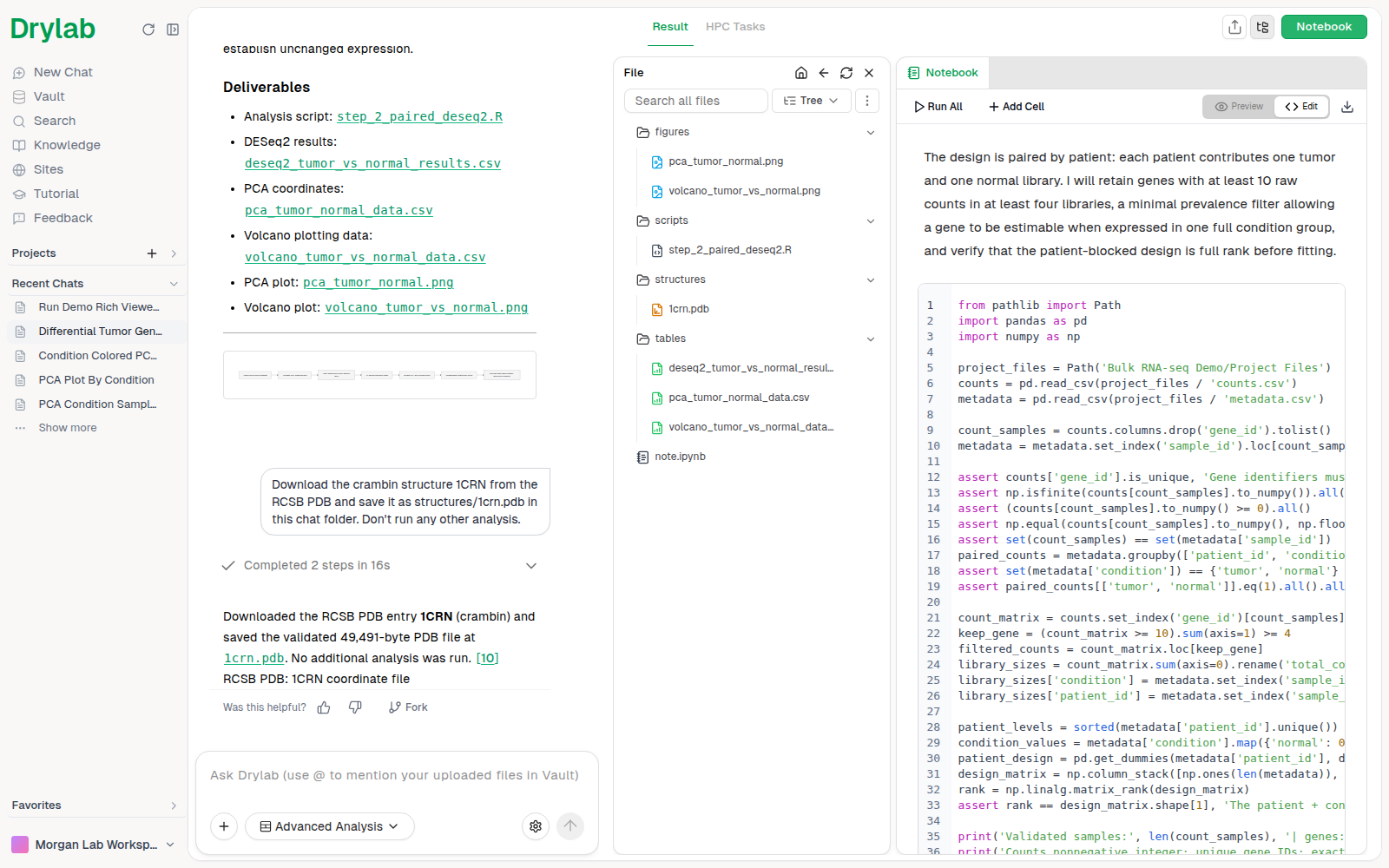
Task: Switch to the HPC Tasks tab
Action: pyautogui.click(x=735, y=27)
